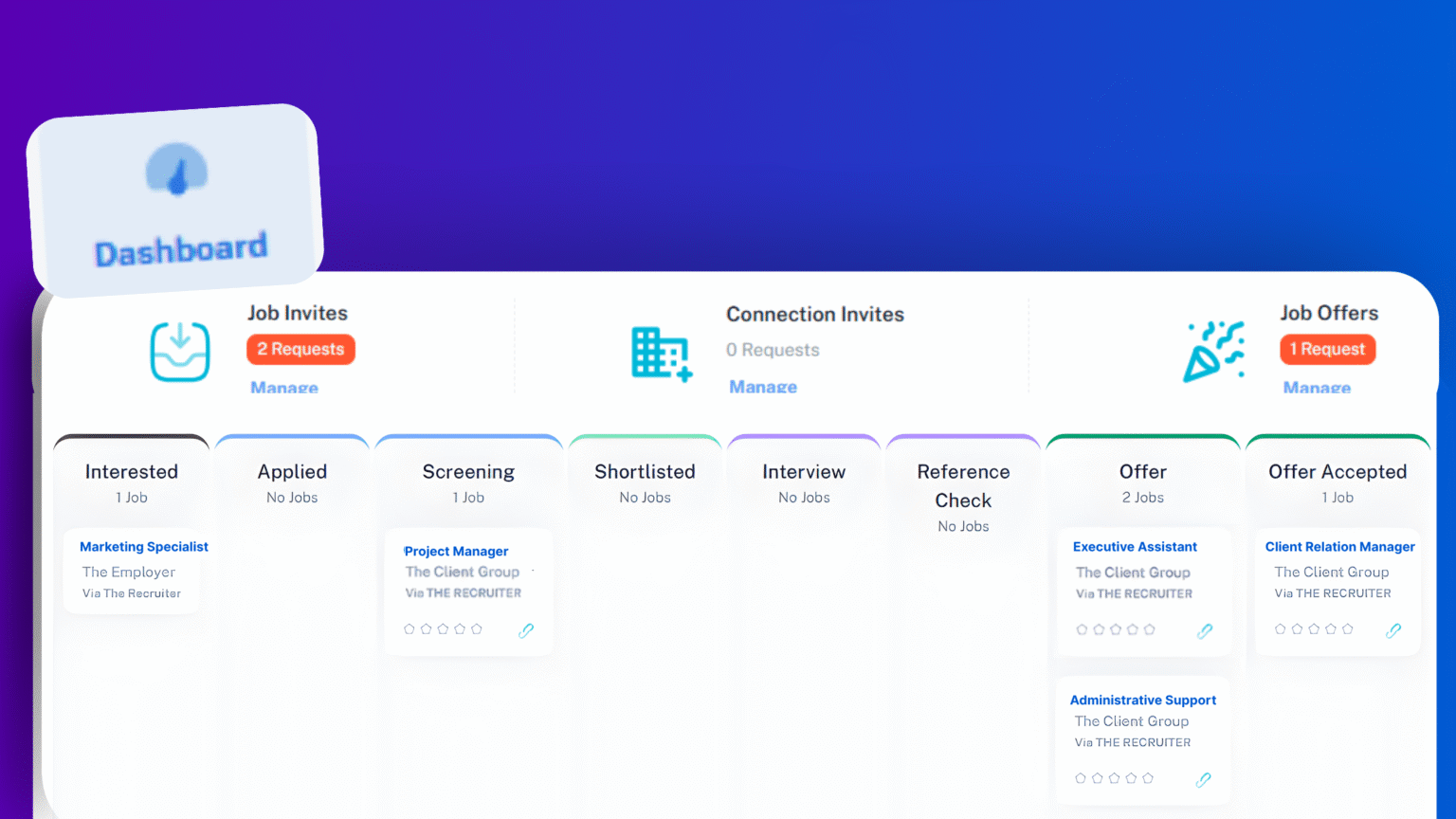This screenshot has width=1456, height=819.
Task: Select the Offer Accepted column header
Action: point(1338,472)
